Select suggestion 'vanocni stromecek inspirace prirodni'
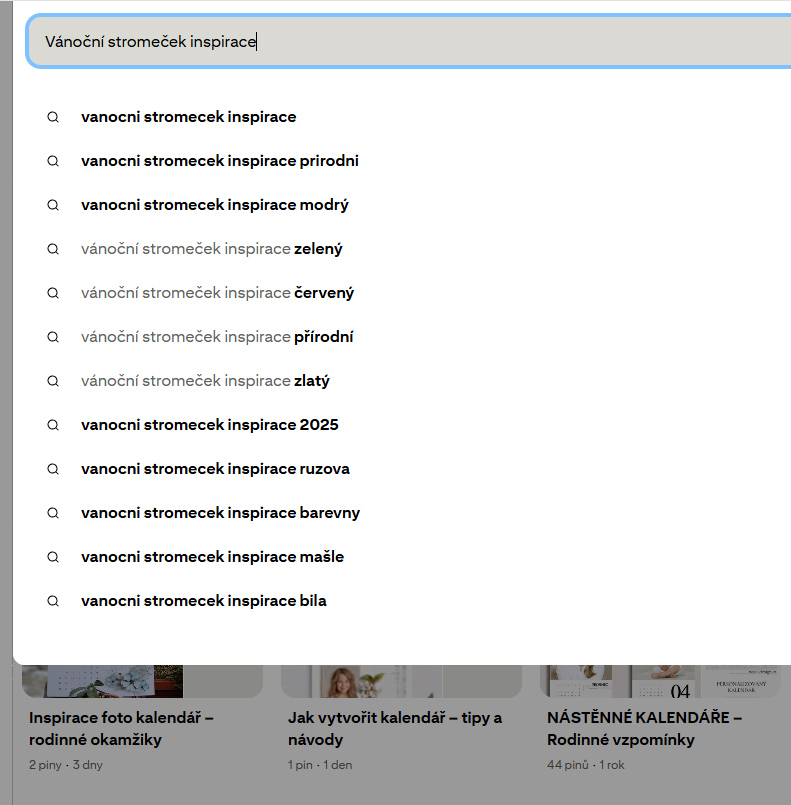The height and width of the screenshot is (805, 791). coord(219,161)
